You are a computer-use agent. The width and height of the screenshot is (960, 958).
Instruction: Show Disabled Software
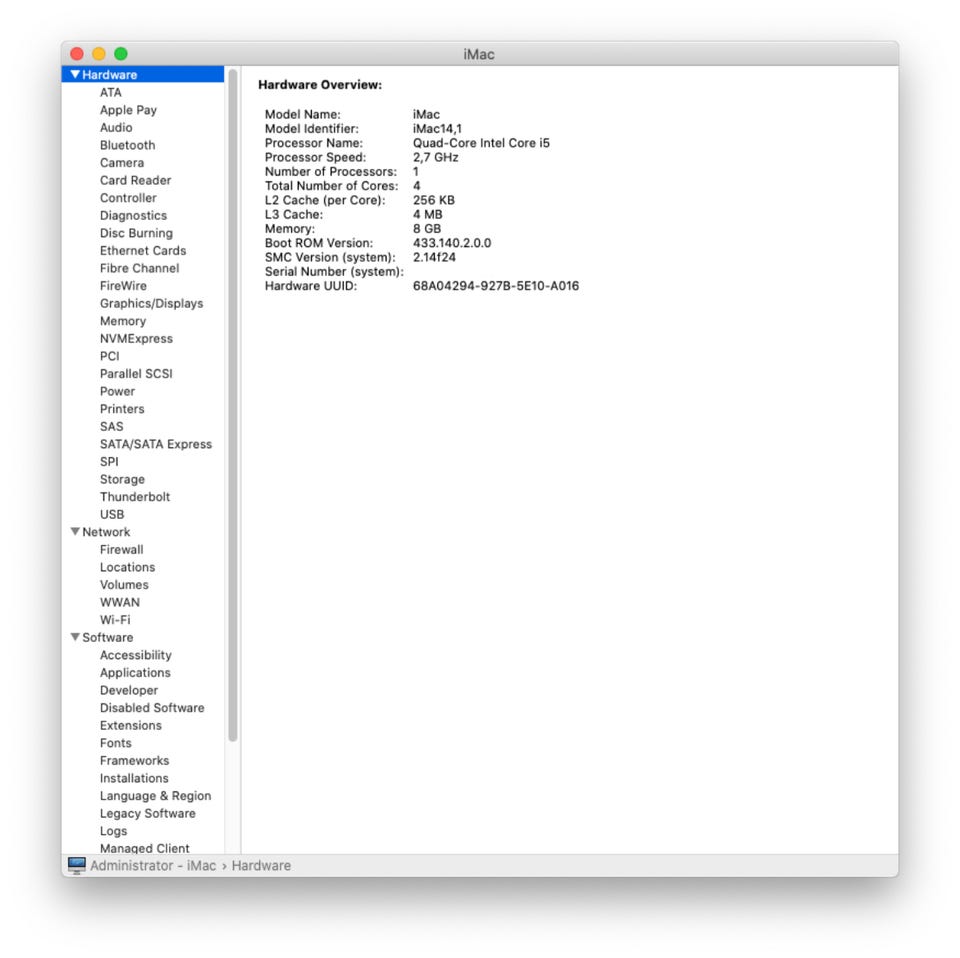tap(152, 708)
